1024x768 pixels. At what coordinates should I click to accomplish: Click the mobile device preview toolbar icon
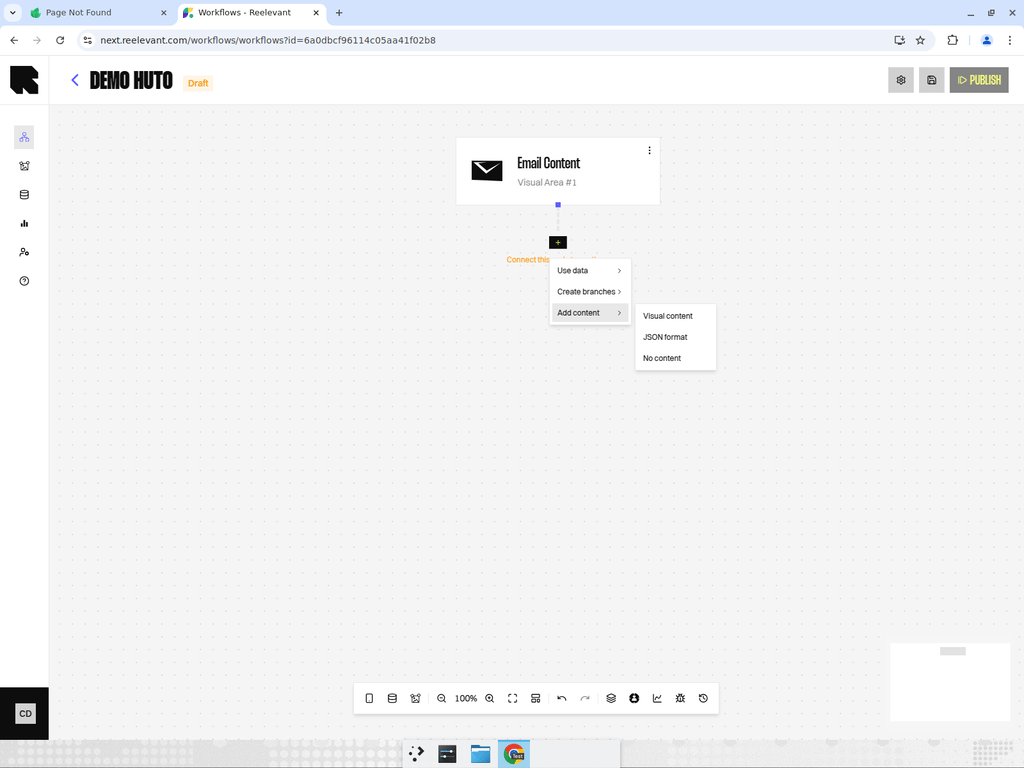coord(369,698)
